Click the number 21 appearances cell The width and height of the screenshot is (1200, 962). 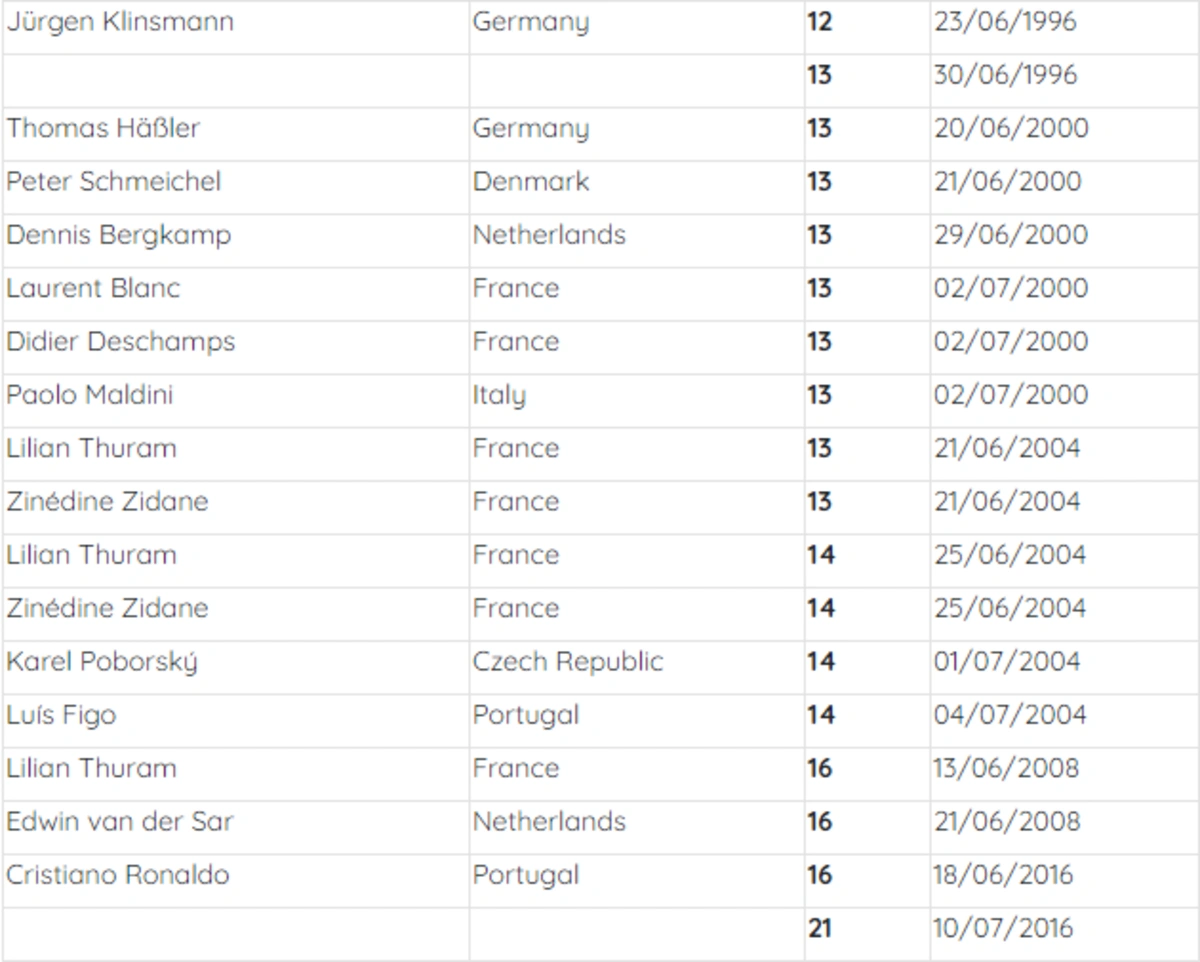pos(820,929)
